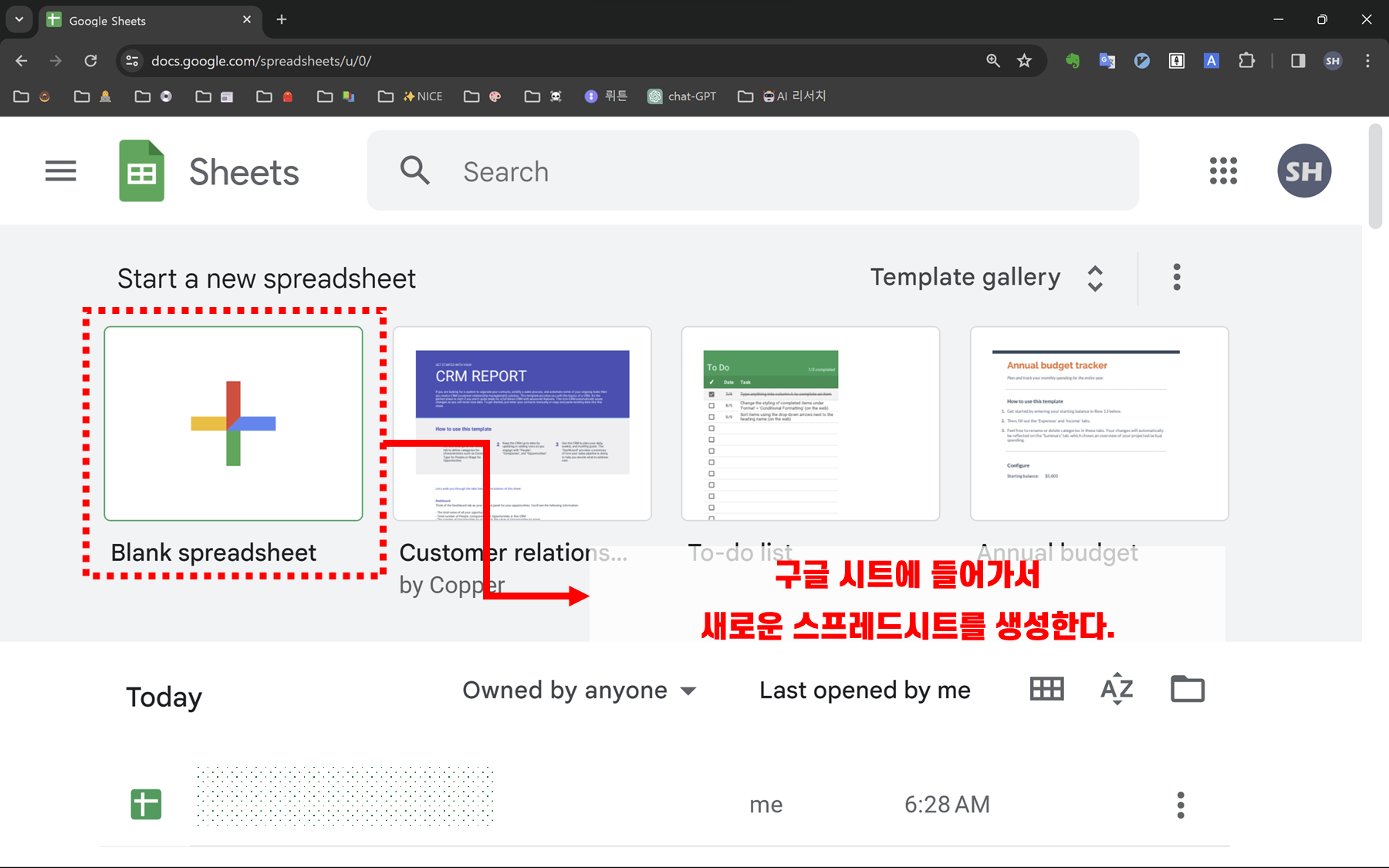The image size is (1389, 868).
Task: Click the docs.google.com address bar URL
Action: click(261, 61)
